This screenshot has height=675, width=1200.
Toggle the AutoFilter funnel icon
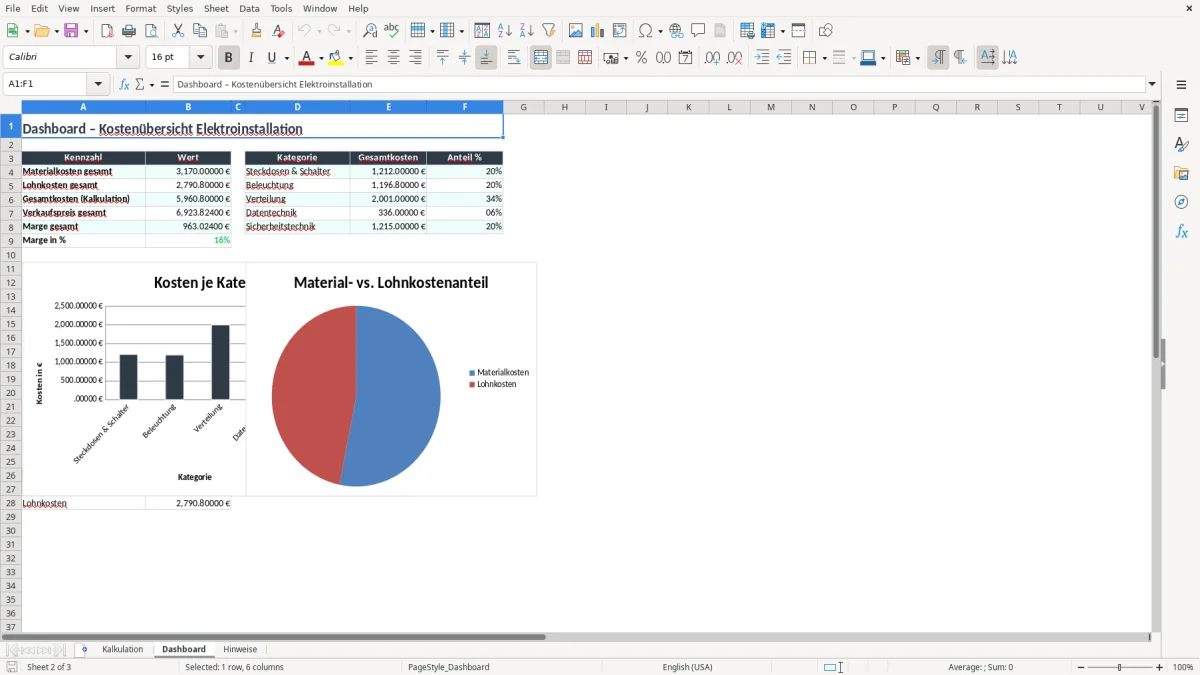point(549,31)
